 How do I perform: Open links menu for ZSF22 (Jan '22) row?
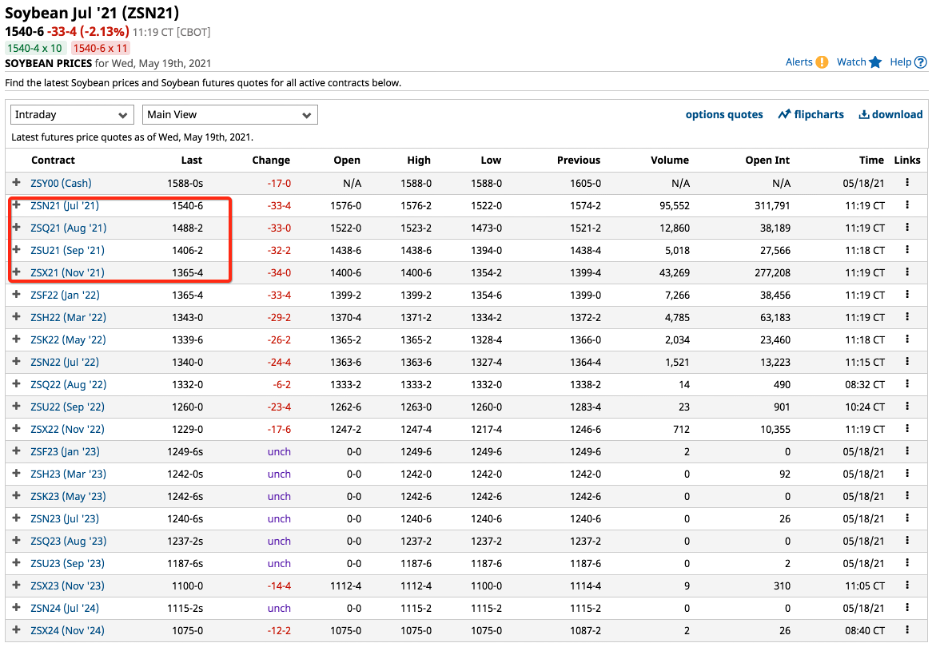(x=907, y=294)
